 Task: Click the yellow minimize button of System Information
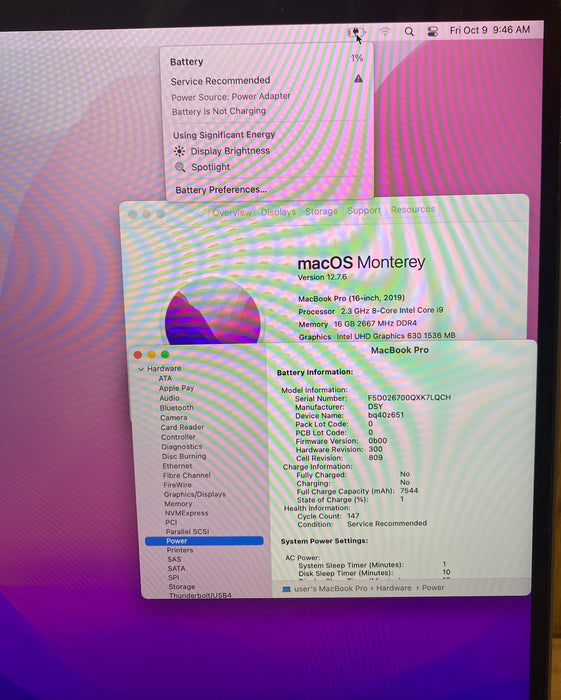[151, 354]
